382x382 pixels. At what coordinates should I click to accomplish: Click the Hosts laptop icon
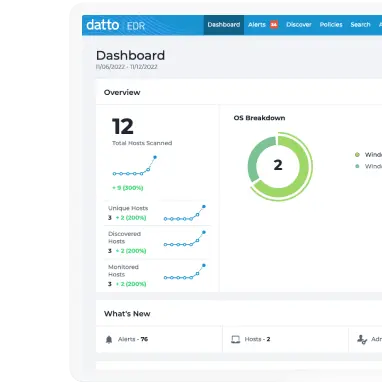(236, 339)
